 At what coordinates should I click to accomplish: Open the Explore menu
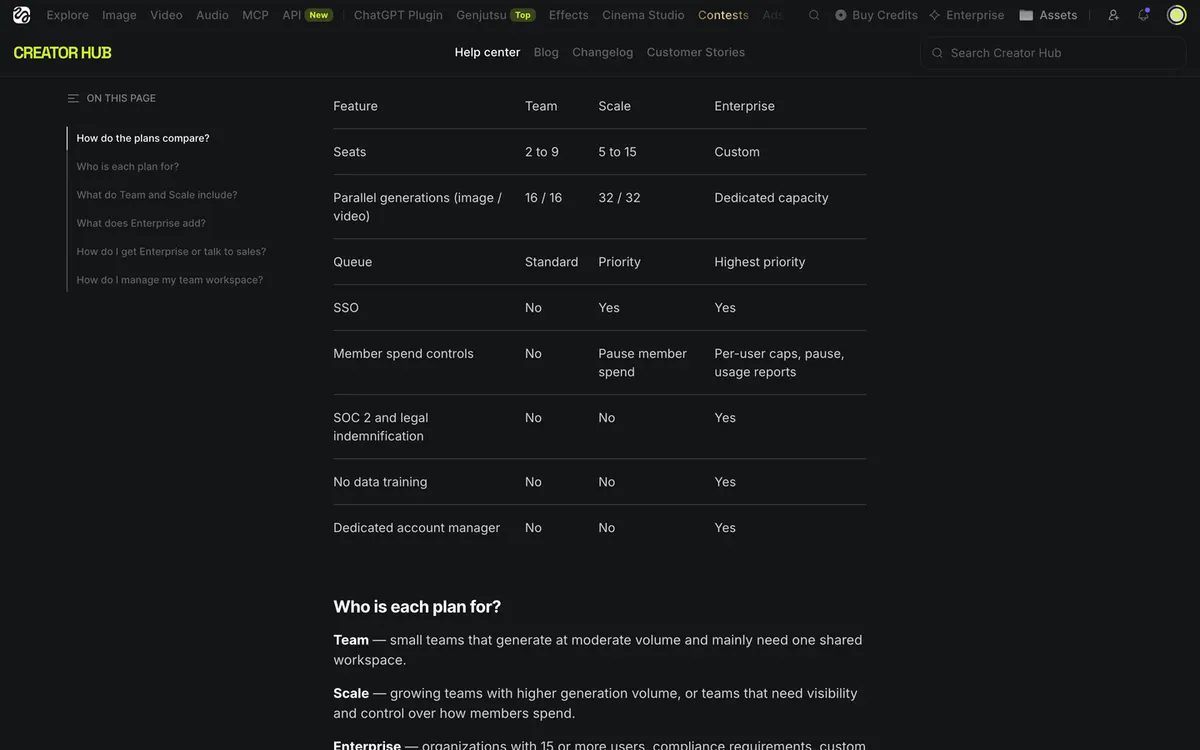pos(68,15)
